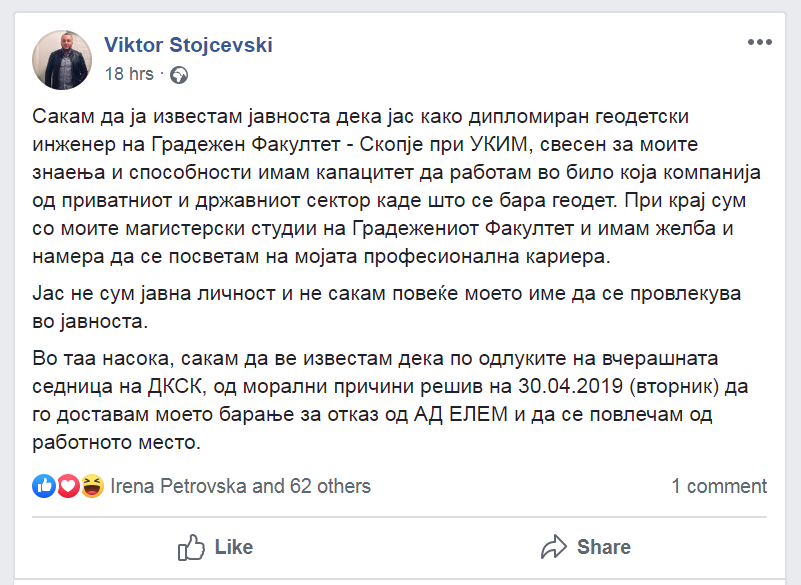The height and width of the screenshot is (585, 801).
Task: Click the blue thumbs-up reaction icon
Action: pyautogui.click(x=44, y=487)
